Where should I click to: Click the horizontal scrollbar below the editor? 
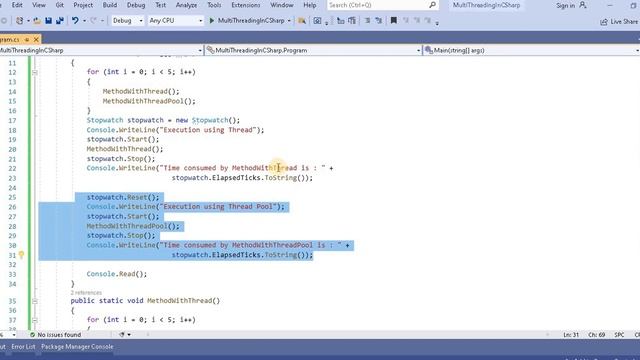click(x=347, y=335)
